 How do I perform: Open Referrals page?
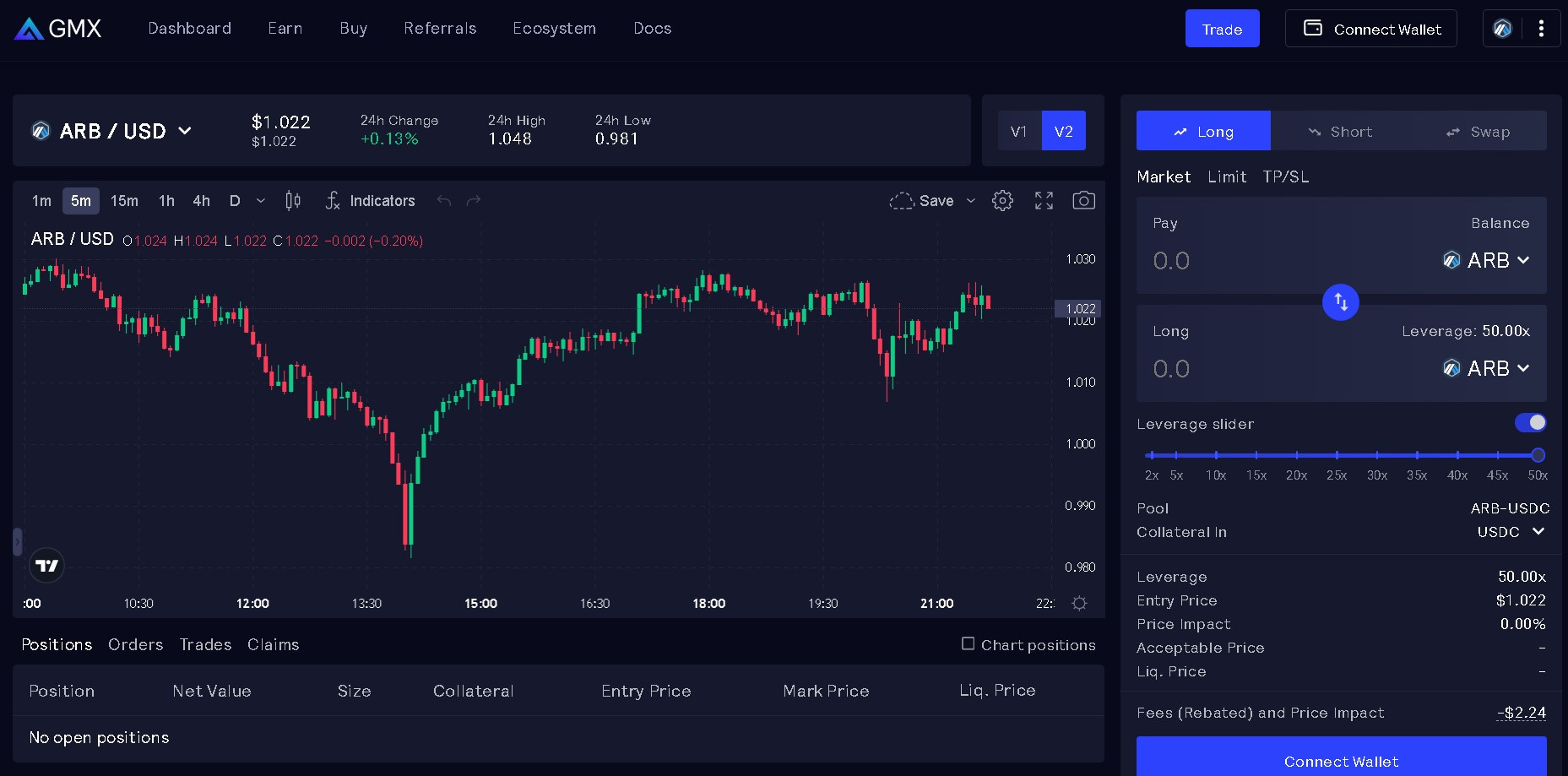click(x=440, y=29)
